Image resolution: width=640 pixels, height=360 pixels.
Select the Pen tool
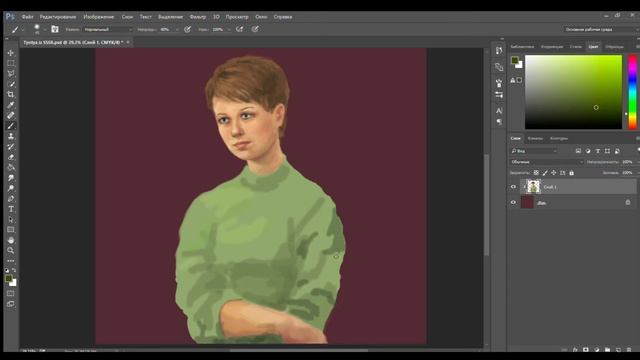[11, 199]
